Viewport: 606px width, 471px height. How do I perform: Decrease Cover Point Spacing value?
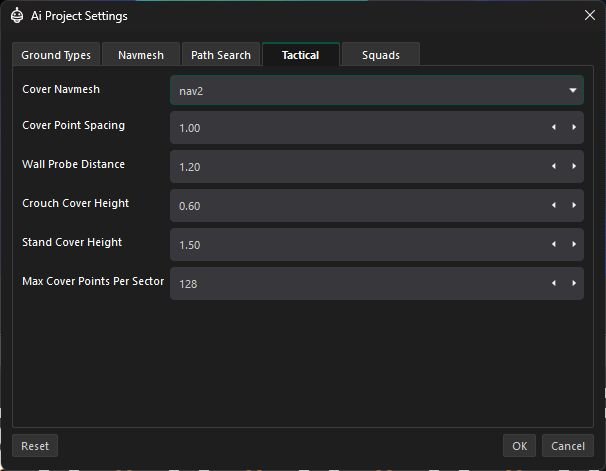(554, 127)
